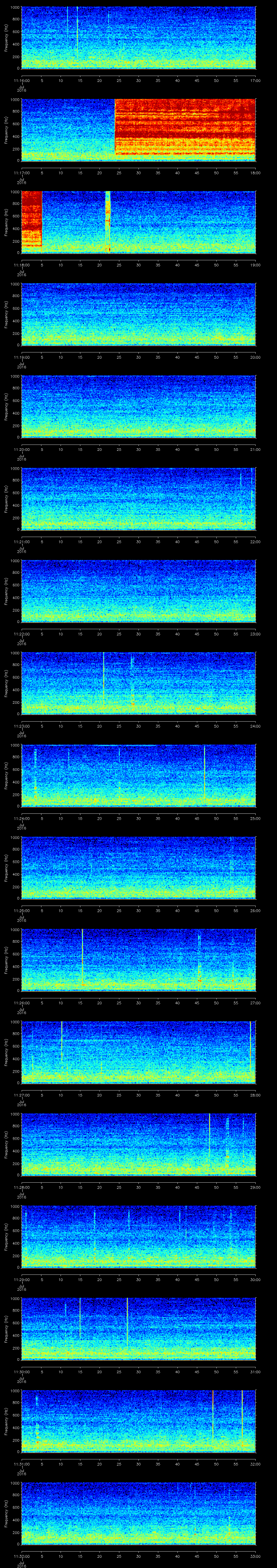Select the 11:22:00 spectrogram panel
The width and height of the screenshot is (277, 1568).
(x=138, y=591)
